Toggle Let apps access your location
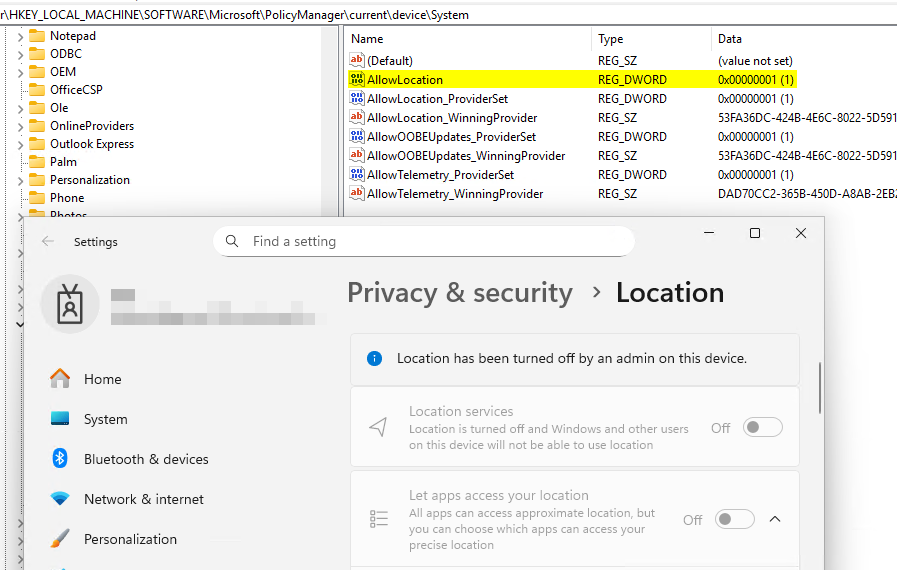Screen dimensions: 897x570 [734, 520]
